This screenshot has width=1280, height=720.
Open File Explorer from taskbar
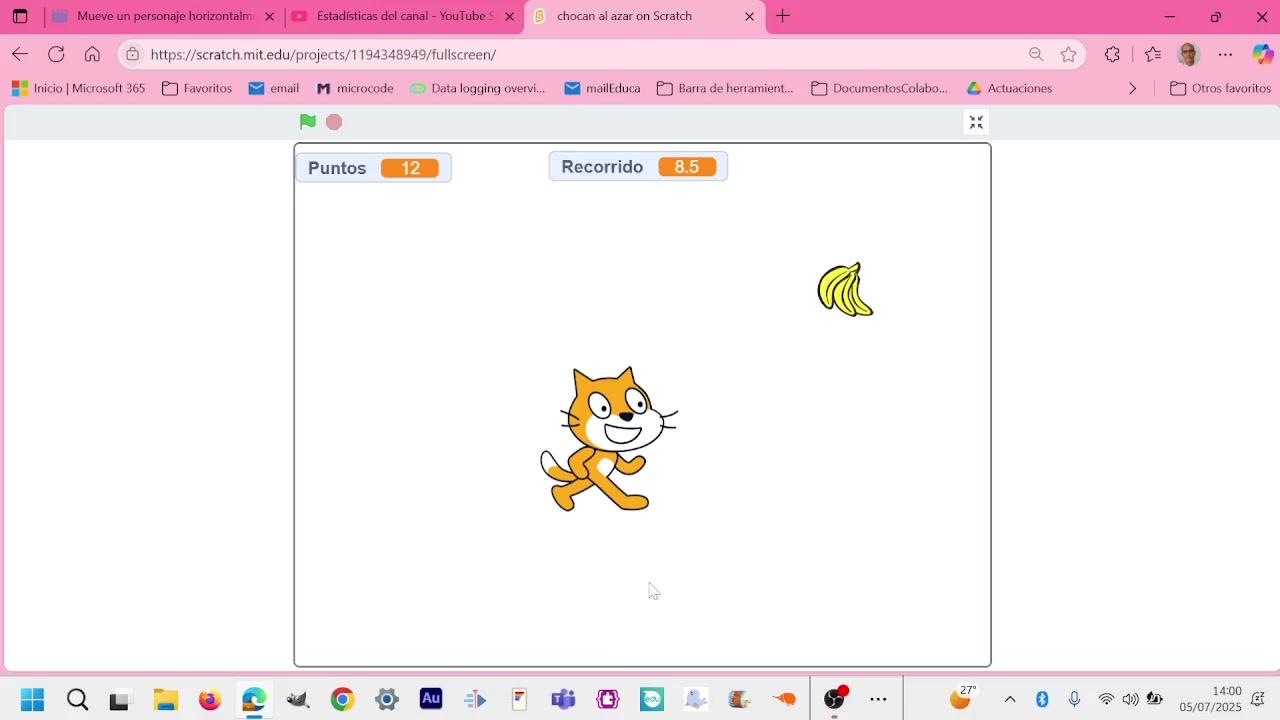(x=165, y=699)
